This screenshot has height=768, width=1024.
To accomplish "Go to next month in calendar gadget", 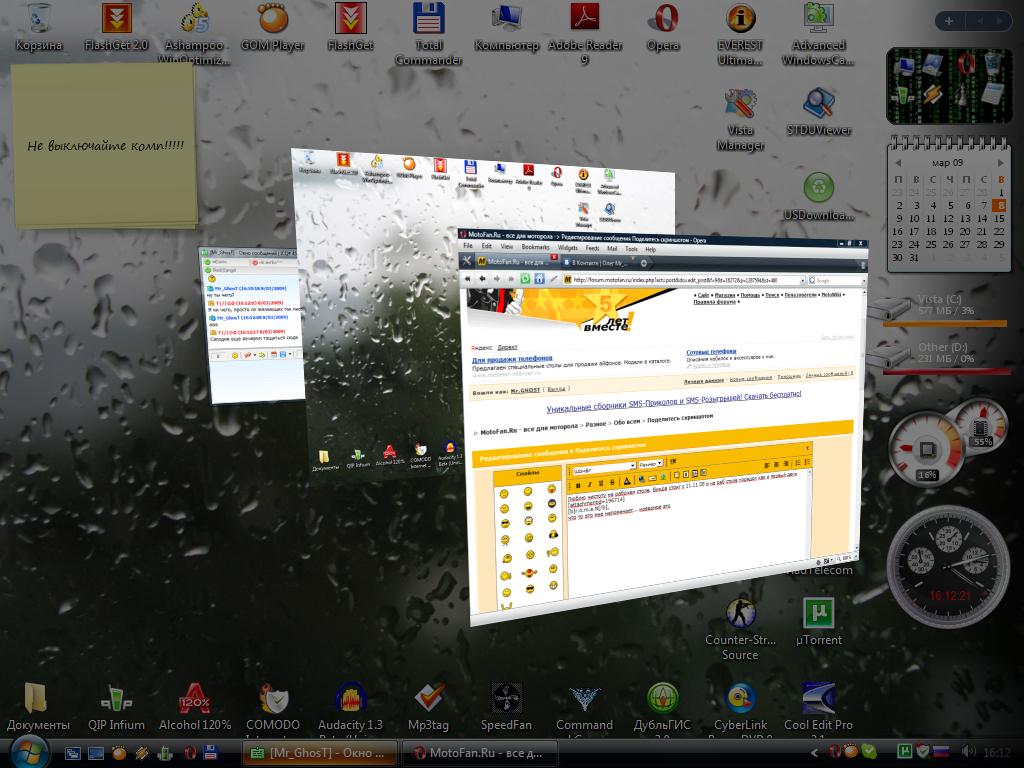I will 1000,163.
